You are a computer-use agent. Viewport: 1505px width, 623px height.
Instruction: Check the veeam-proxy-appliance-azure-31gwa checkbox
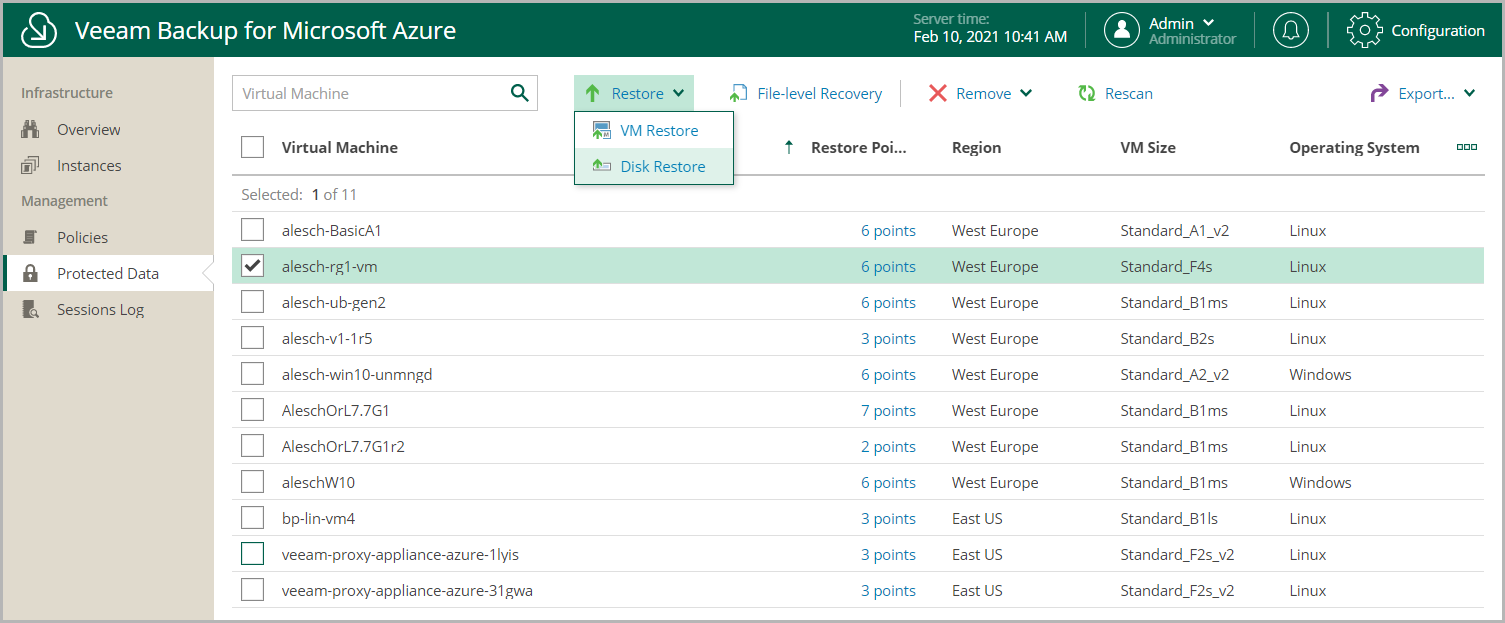(253, 590)
